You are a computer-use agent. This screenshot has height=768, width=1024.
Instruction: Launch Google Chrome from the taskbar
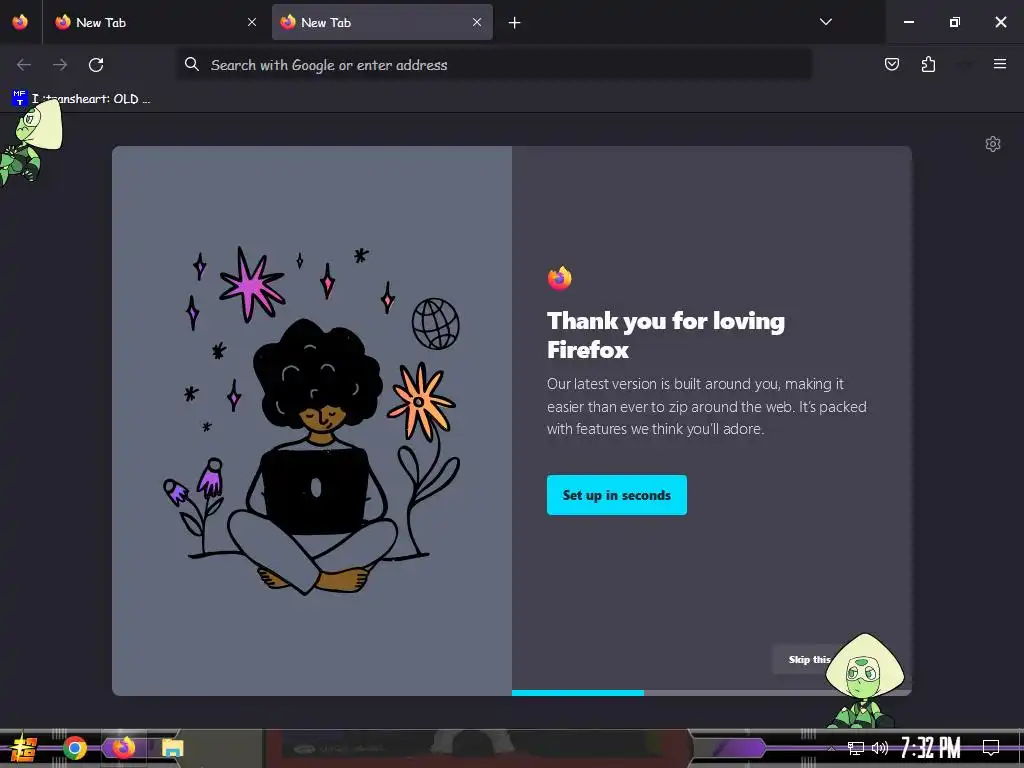point(74,748)
